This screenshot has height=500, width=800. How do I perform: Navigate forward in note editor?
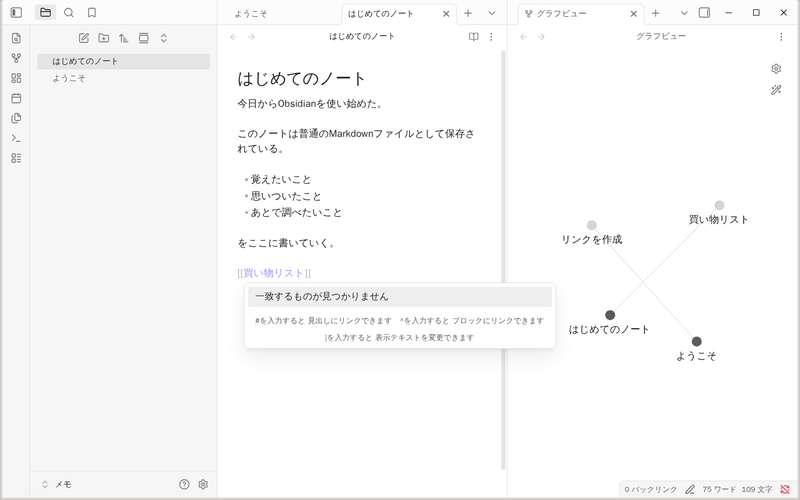[x=251, y=37]
